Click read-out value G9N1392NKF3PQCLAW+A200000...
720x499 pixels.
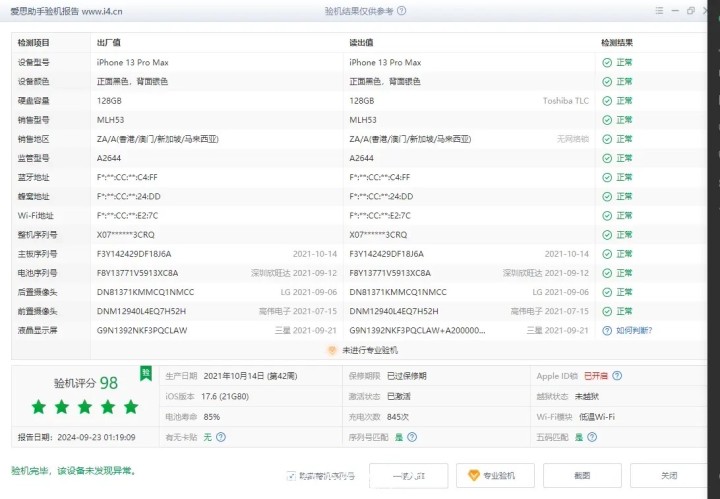[417, 331]
